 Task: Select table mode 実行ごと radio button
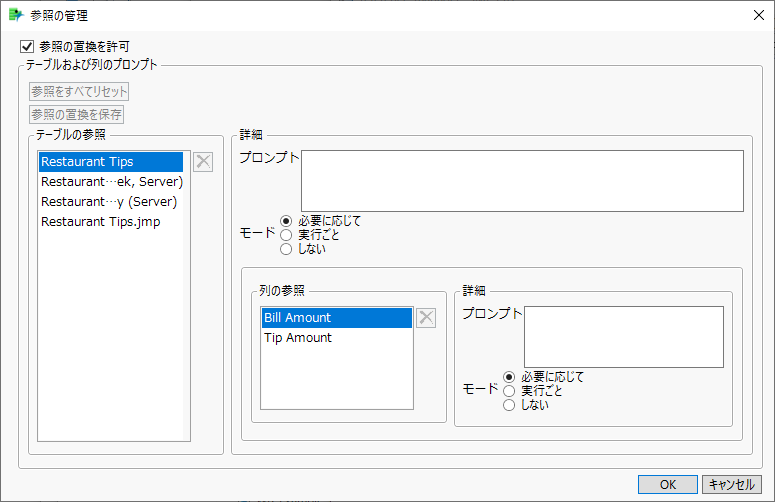286,235
